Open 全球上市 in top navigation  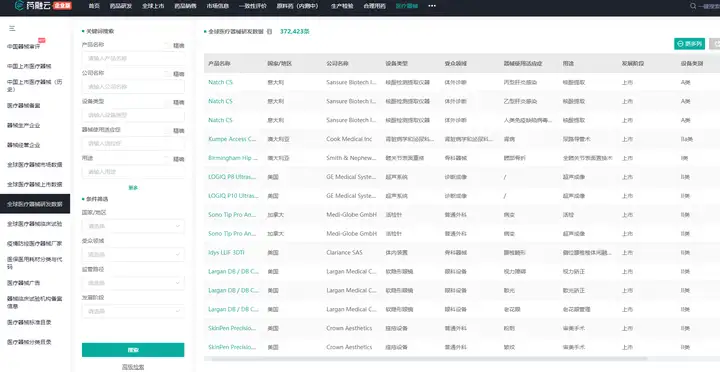[153, 6]
